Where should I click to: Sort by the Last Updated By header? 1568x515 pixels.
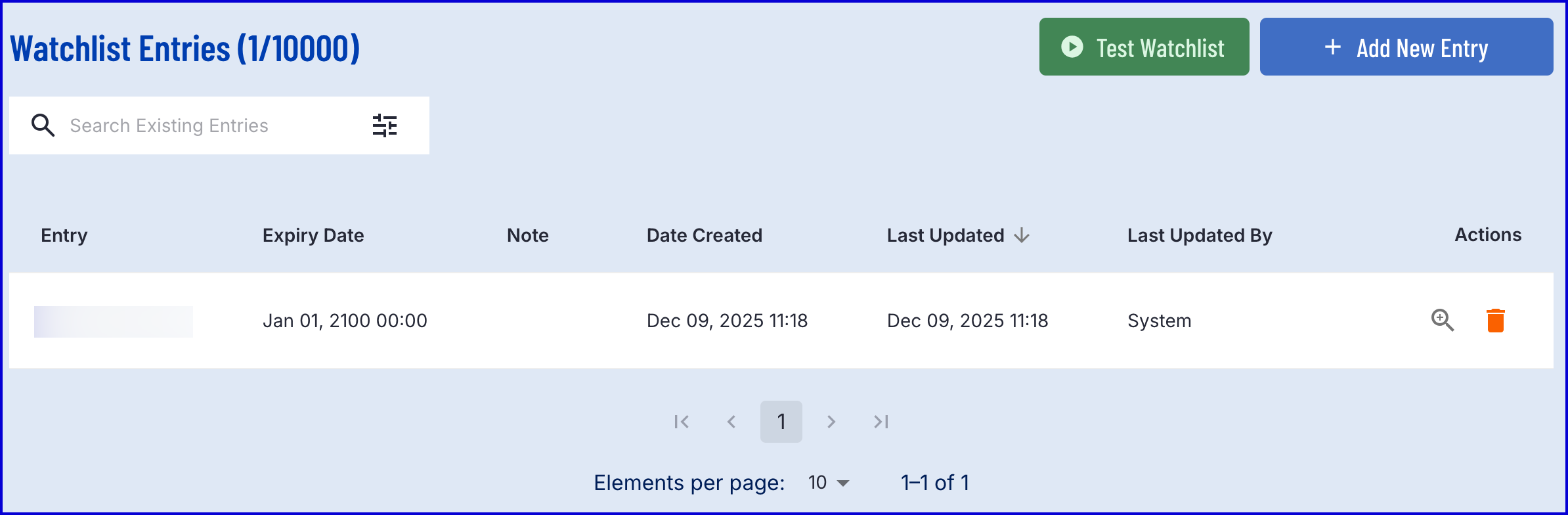1200,235
